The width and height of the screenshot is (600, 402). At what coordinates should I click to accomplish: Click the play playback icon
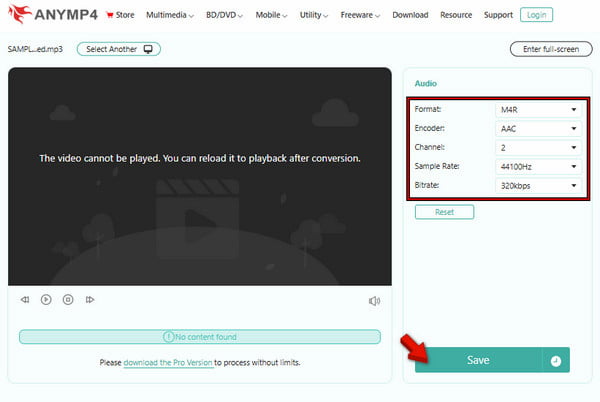pos(46,299)
